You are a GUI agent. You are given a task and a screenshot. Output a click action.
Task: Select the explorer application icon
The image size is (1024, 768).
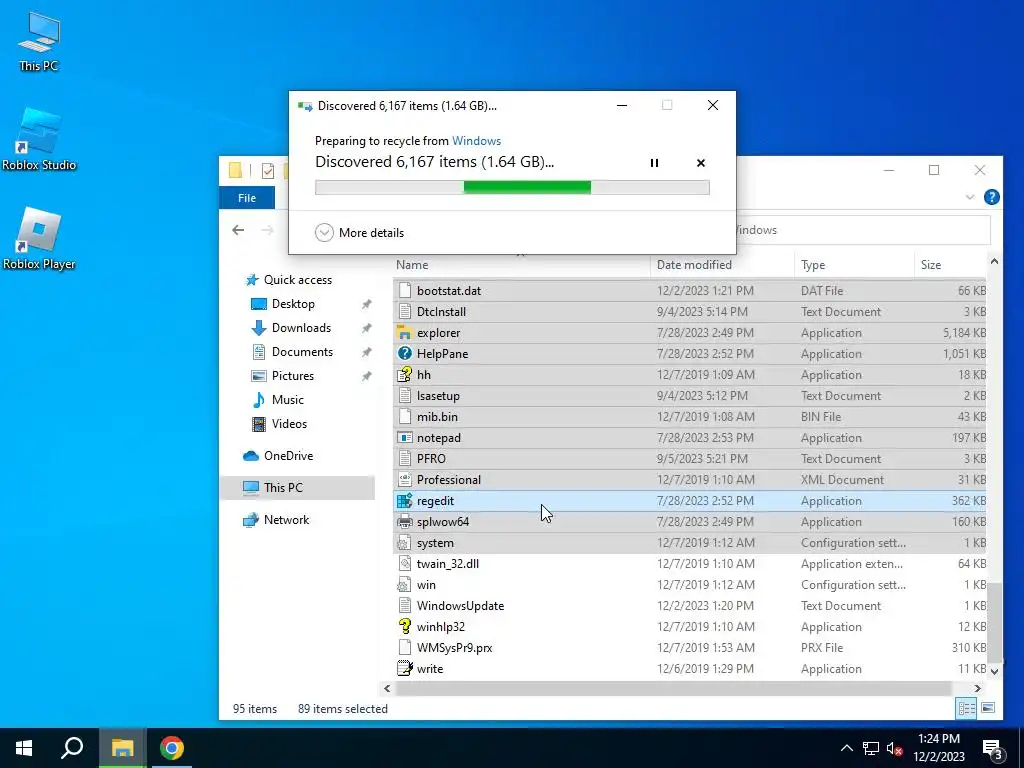point(405,333)
